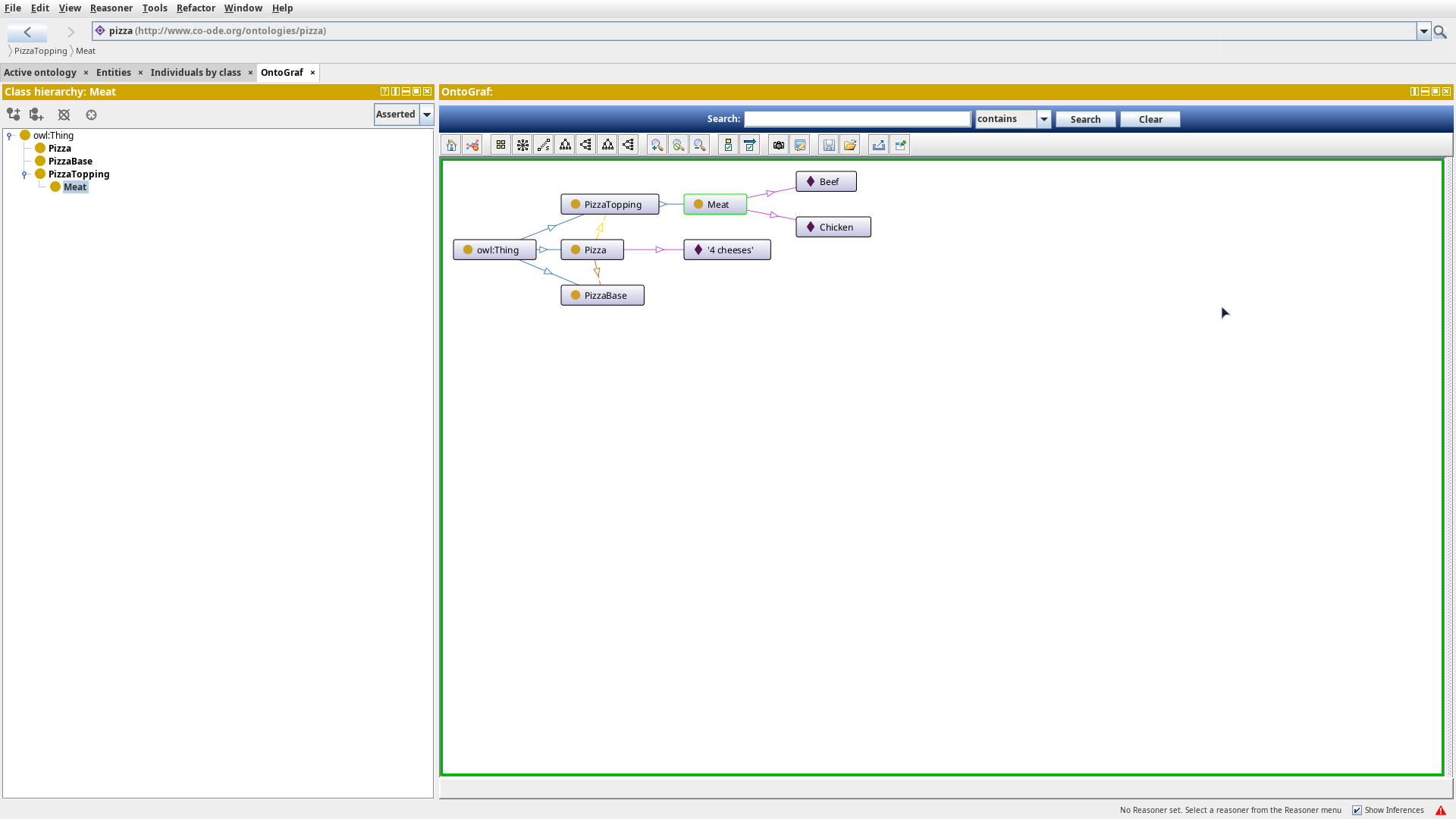
Task: Click the delete class icon
Action: (x=64, y=115)
